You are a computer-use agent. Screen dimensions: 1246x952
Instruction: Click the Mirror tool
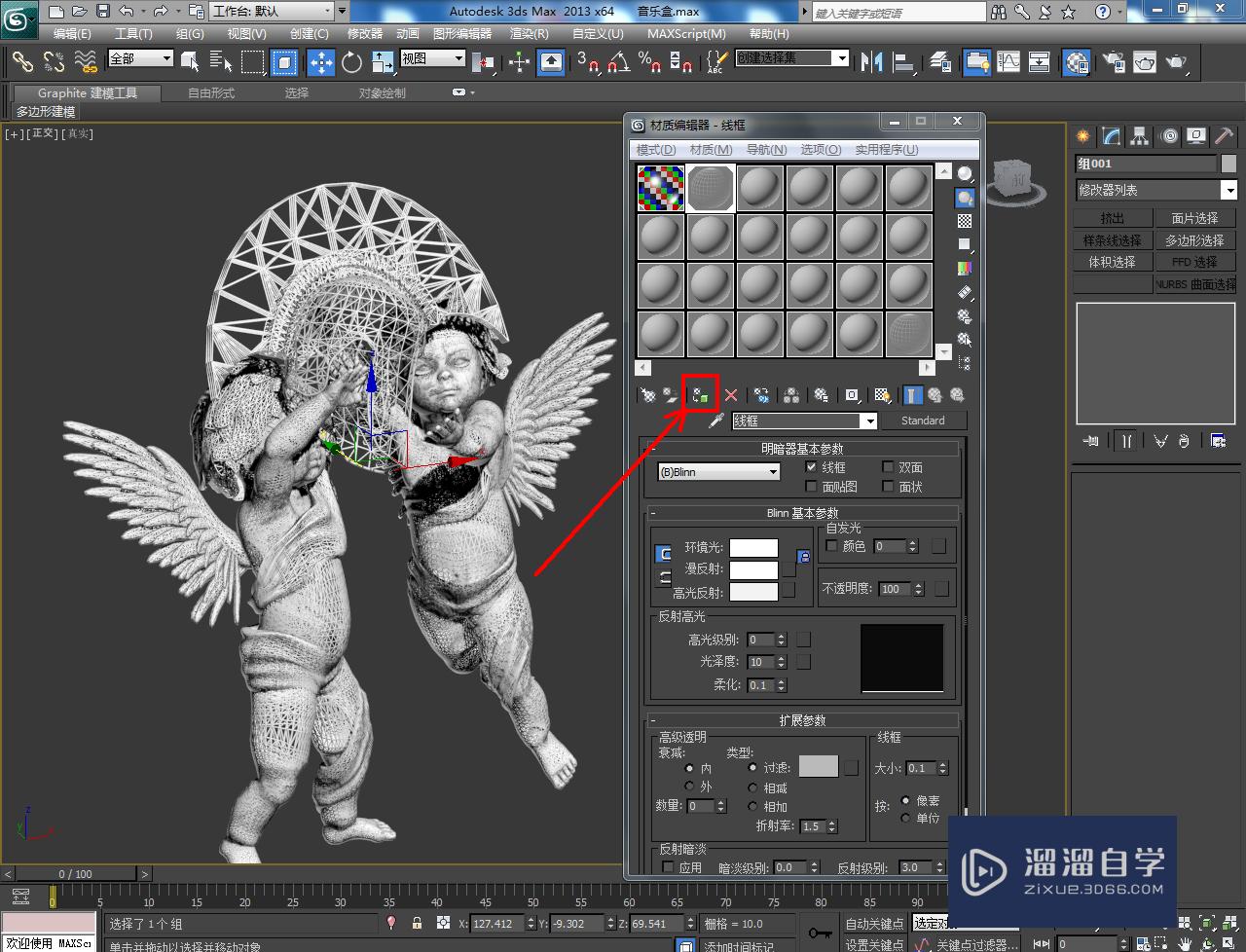click(x=871, y=62)
